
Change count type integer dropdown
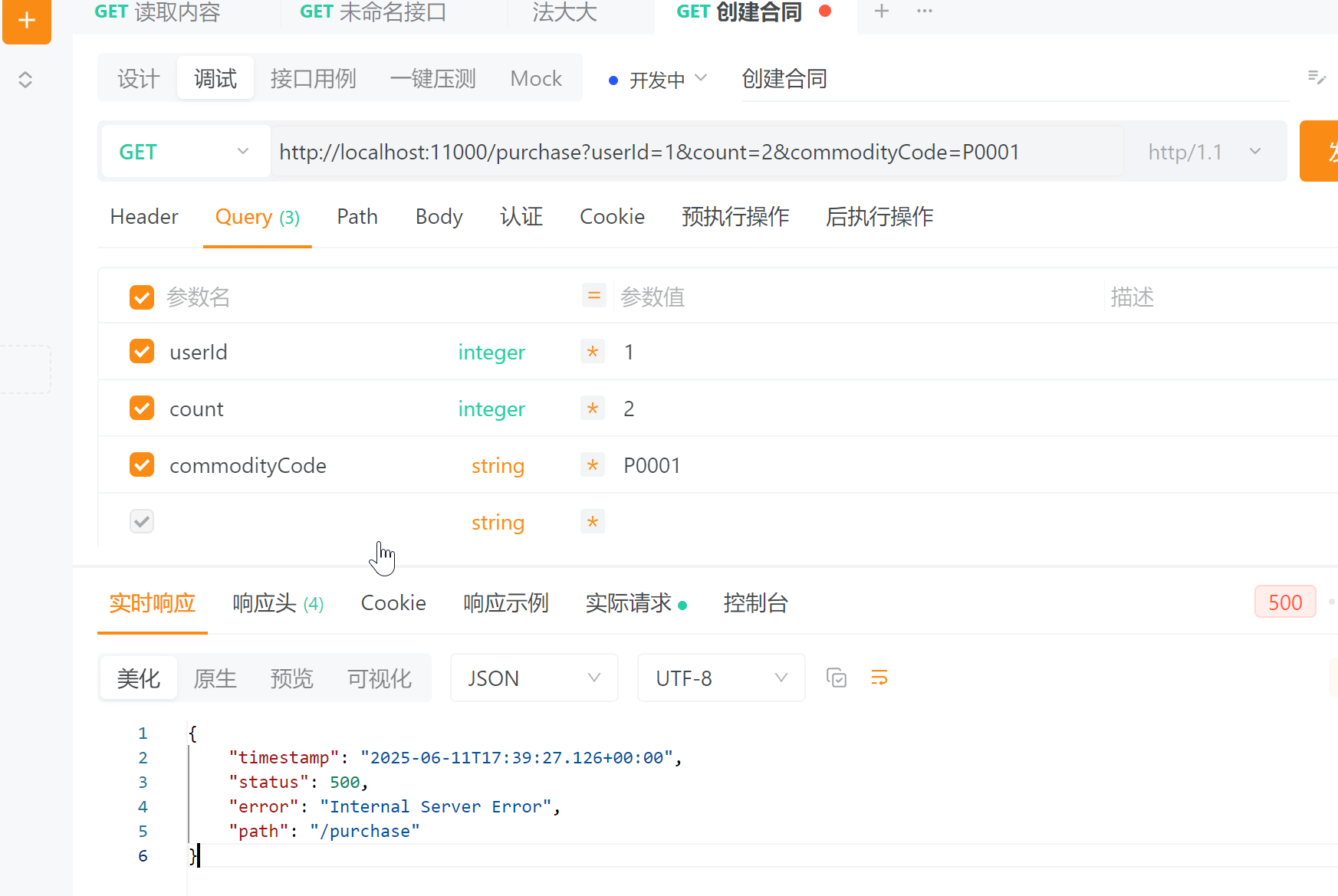[491, 409]
